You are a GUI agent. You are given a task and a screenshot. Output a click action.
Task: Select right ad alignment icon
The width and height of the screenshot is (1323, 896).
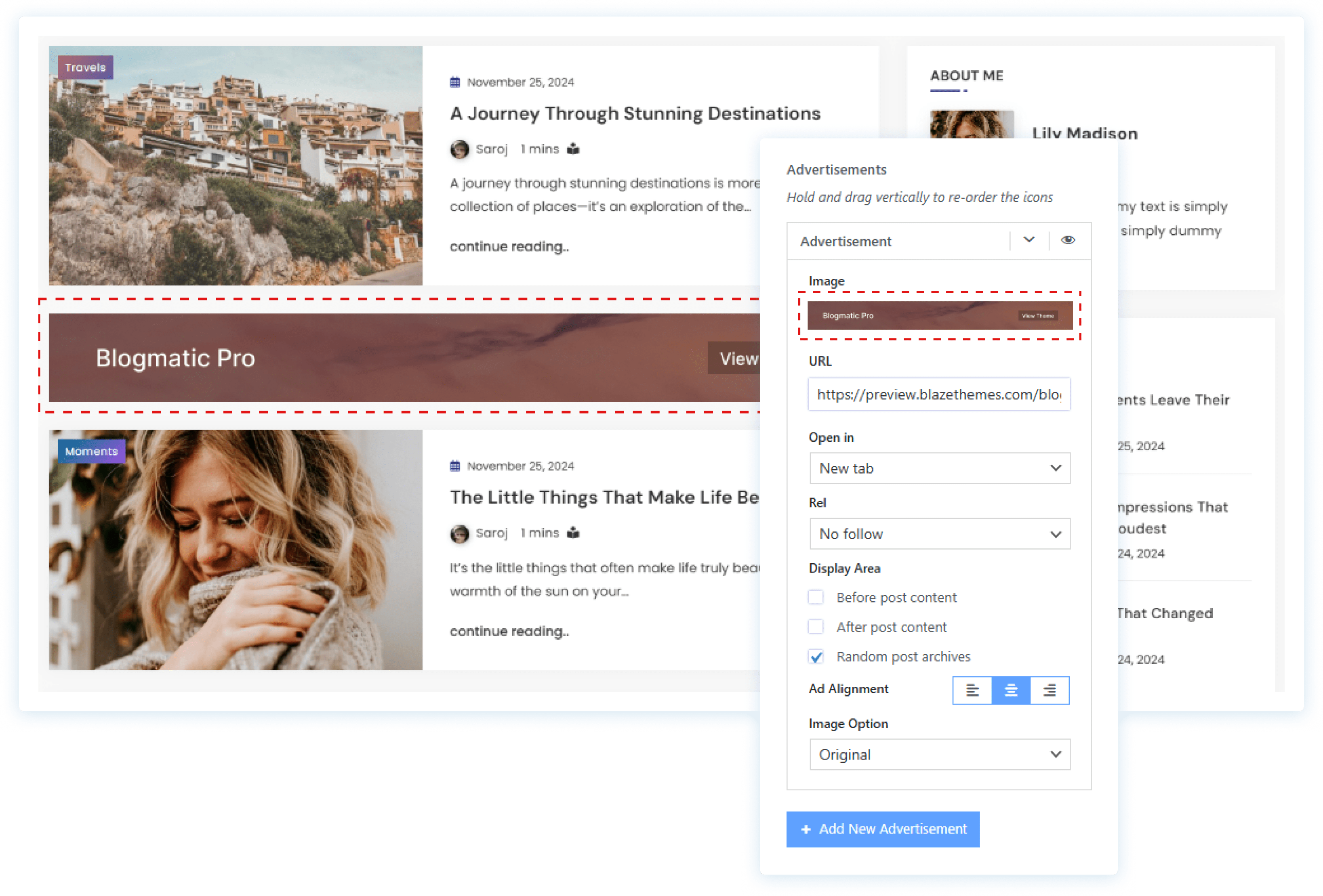[x=1049, y=690]
